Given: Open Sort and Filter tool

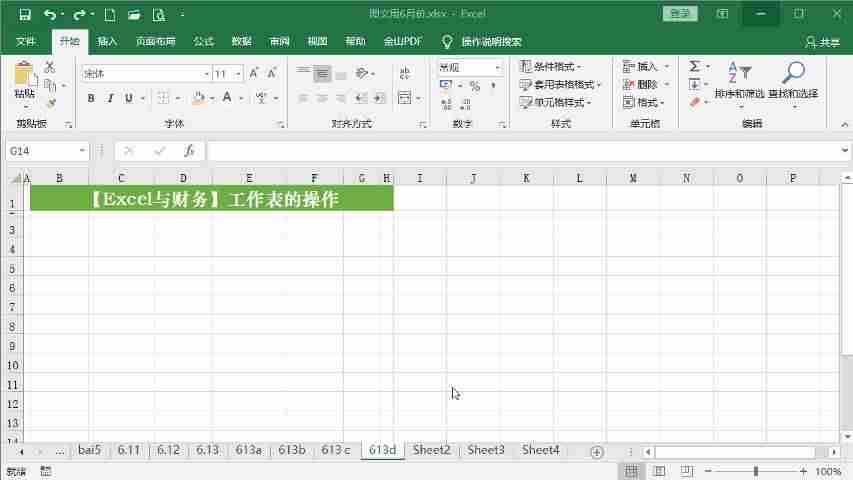Looking at the screenshot, I should point(739,82).
